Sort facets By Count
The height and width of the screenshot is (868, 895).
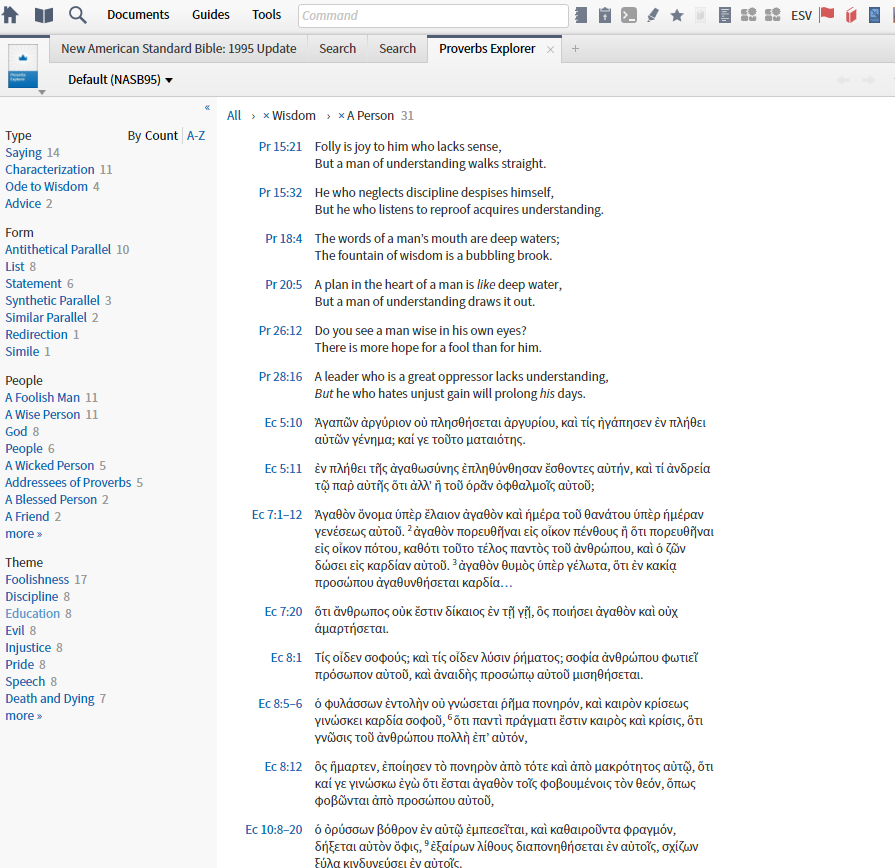click(x=152, y=136)
